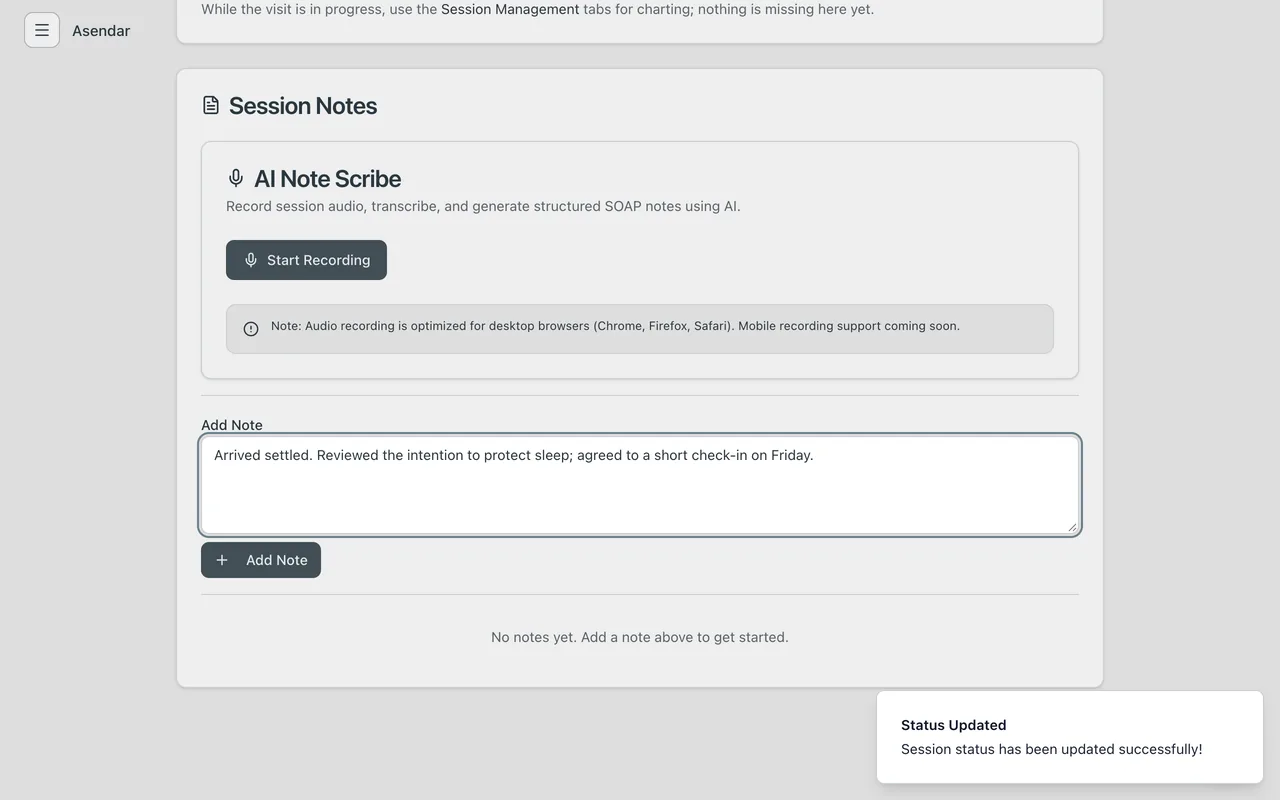Click the Session Notes heading
Viewport: 1280px width, 800px height.
tap(303, 106)
